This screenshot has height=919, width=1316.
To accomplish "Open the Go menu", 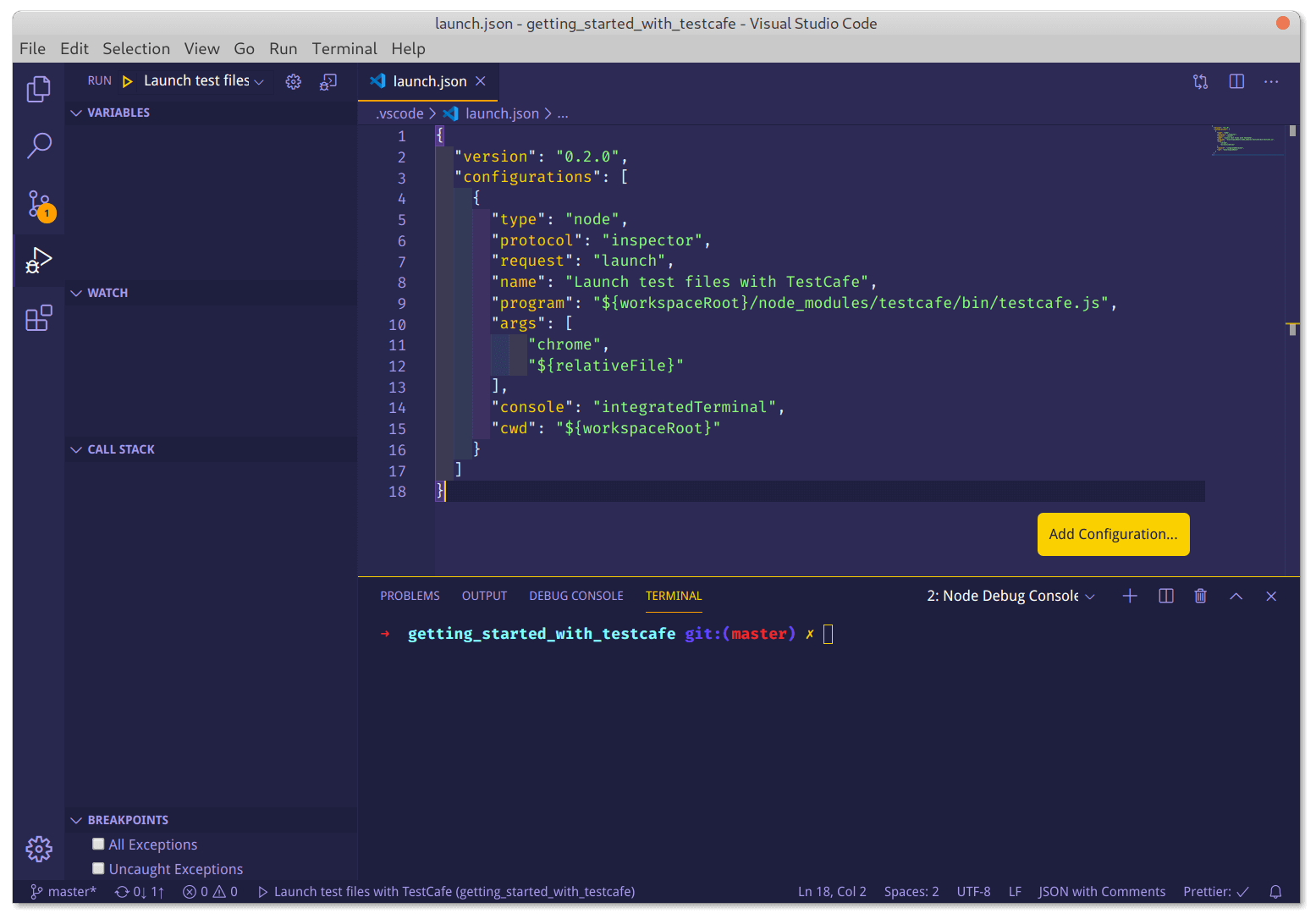I will [244, 48].
